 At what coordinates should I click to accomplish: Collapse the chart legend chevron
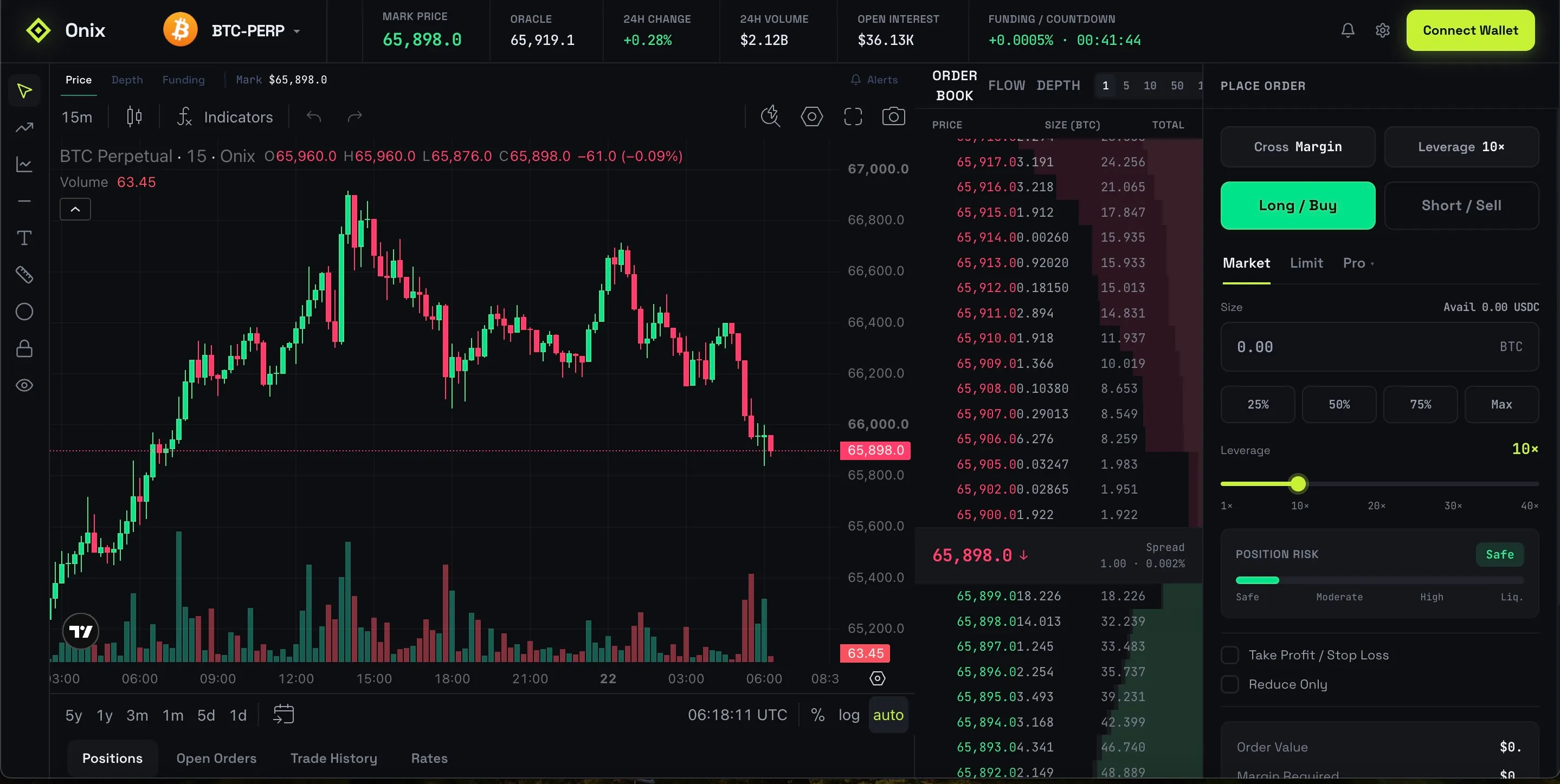pyautogui.click(x=75, y=210)
